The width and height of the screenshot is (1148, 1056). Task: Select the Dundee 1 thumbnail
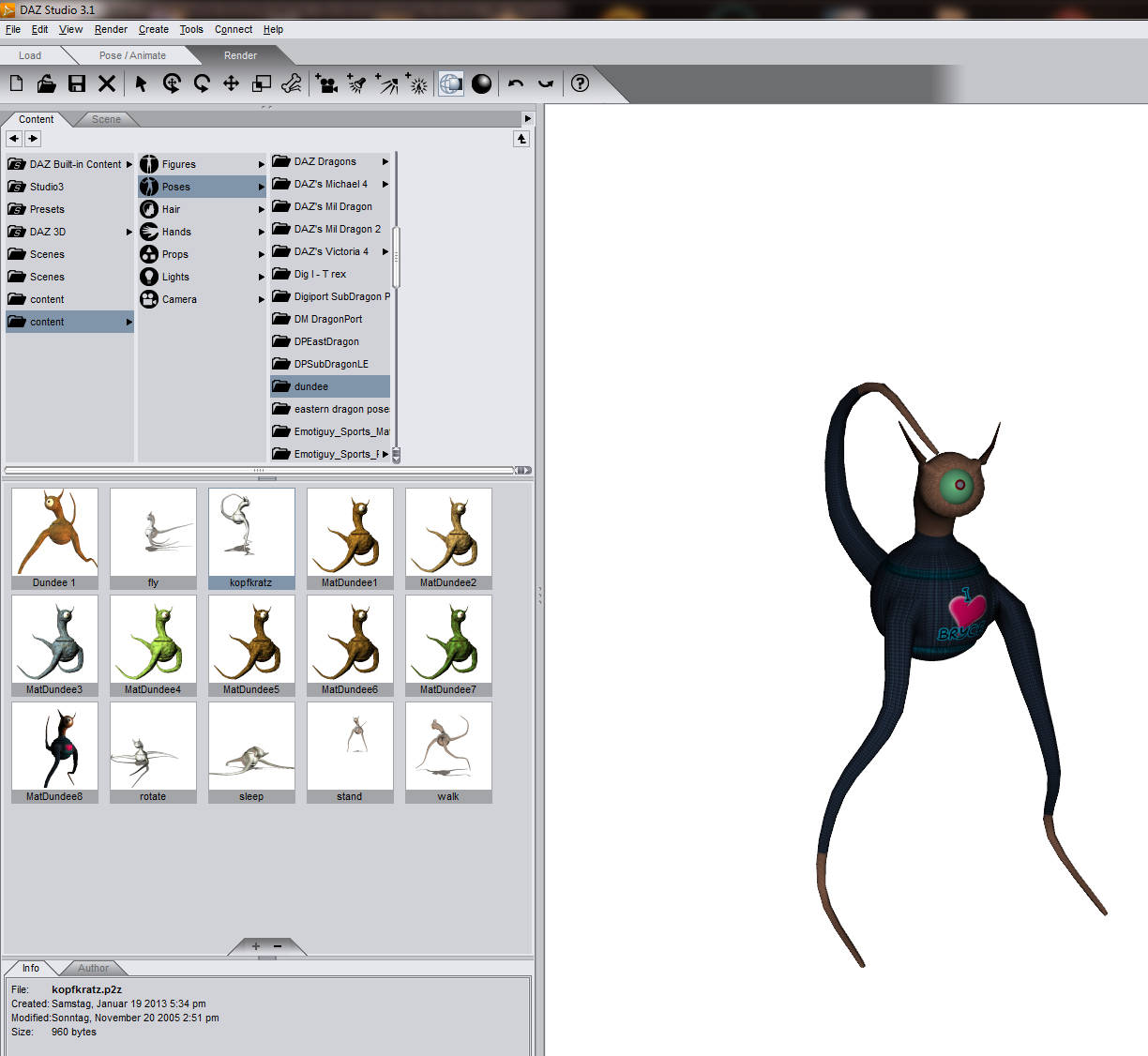(54, 538)
